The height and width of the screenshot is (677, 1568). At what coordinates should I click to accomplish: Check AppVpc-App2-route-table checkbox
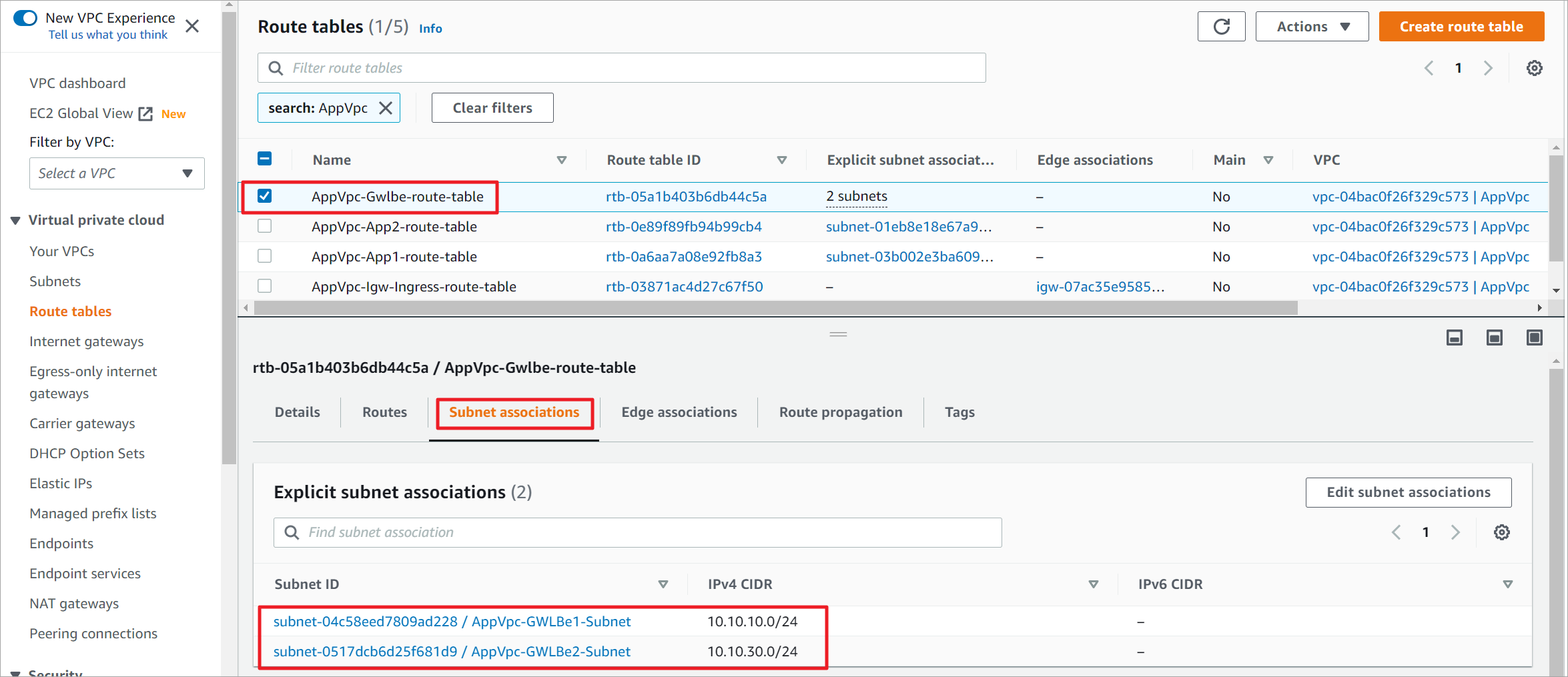click(264, 226)
